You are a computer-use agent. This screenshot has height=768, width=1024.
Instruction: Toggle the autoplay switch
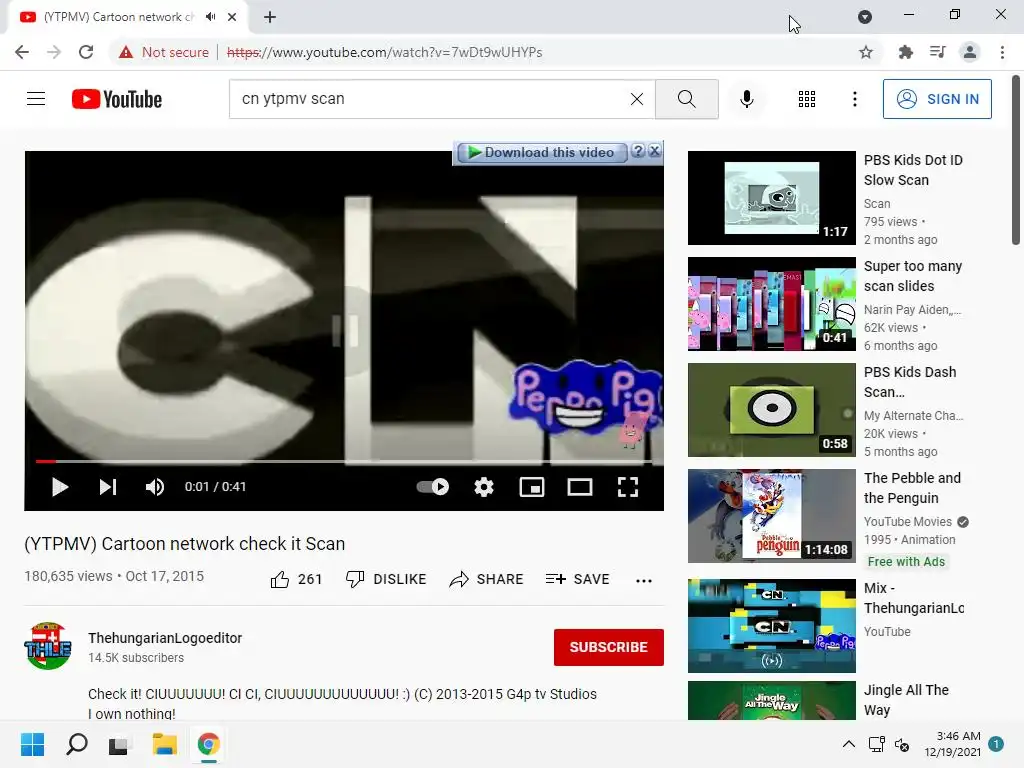[432, 487]
